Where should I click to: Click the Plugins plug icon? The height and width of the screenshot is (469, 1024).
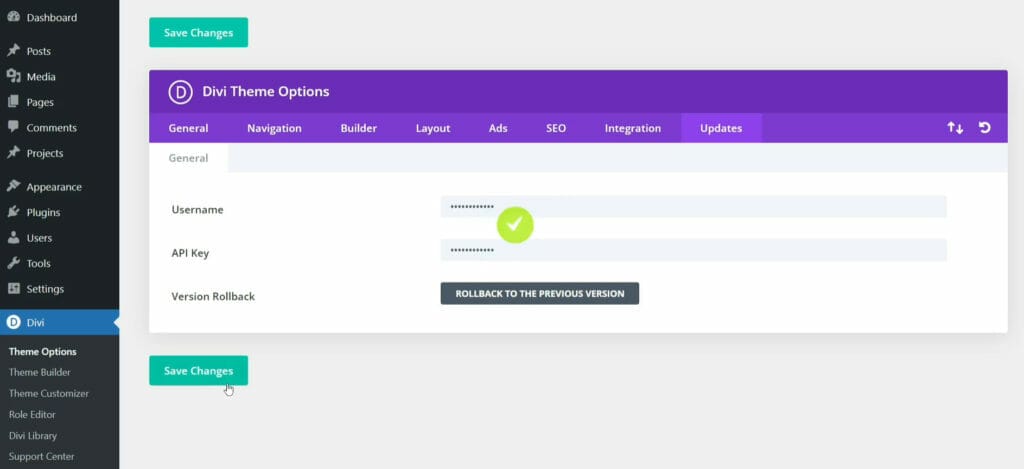(13, 212)
